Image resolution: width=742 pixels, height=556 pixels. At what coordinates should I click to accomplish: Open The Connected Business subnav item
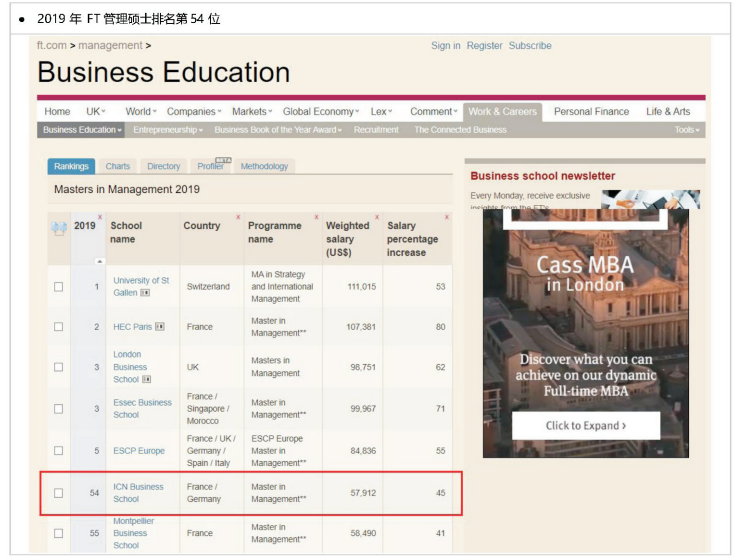pos(460,130)
